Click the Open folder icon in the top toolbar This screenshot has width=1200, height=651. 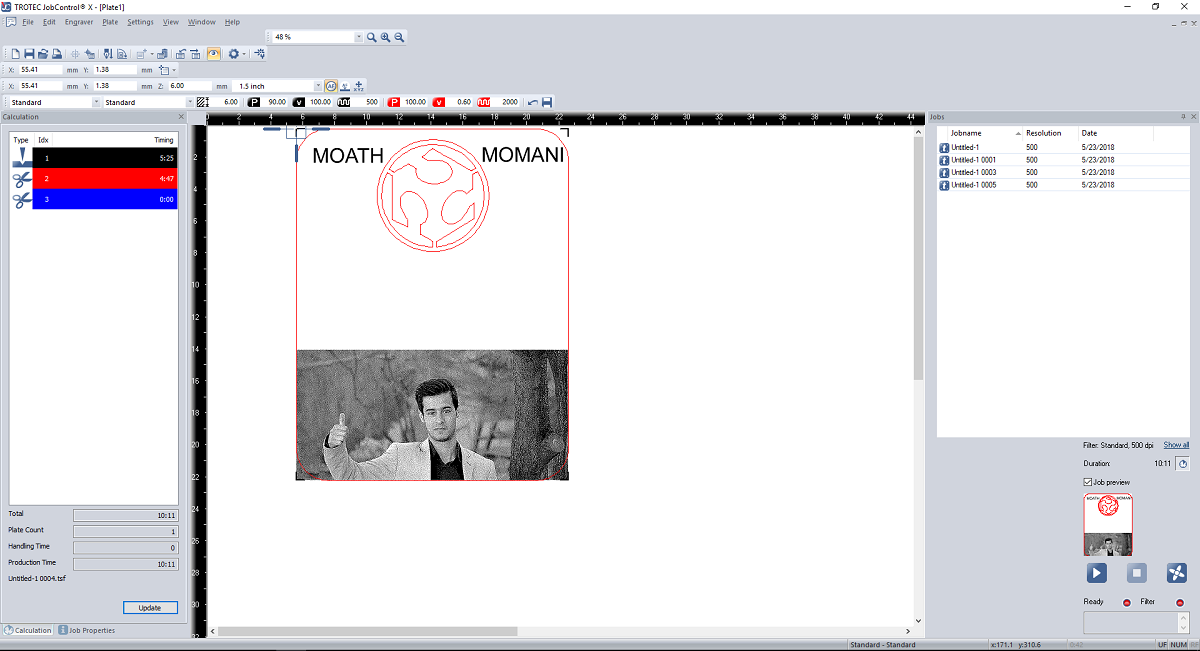(43, 54)
